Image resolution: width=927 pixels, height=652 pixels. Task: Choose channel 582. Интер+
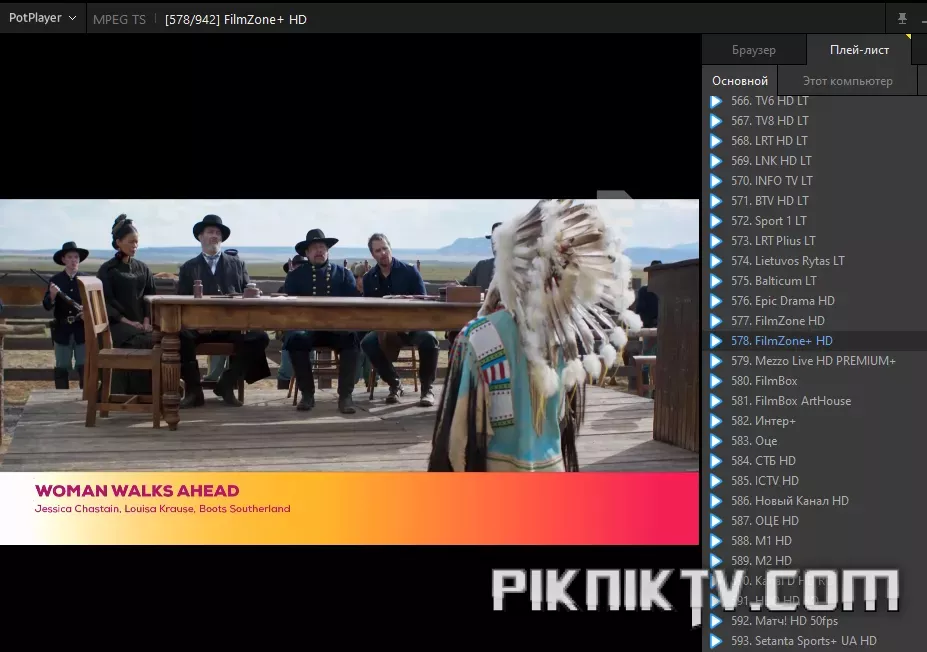pyautogui.click(x=763, y=421)
